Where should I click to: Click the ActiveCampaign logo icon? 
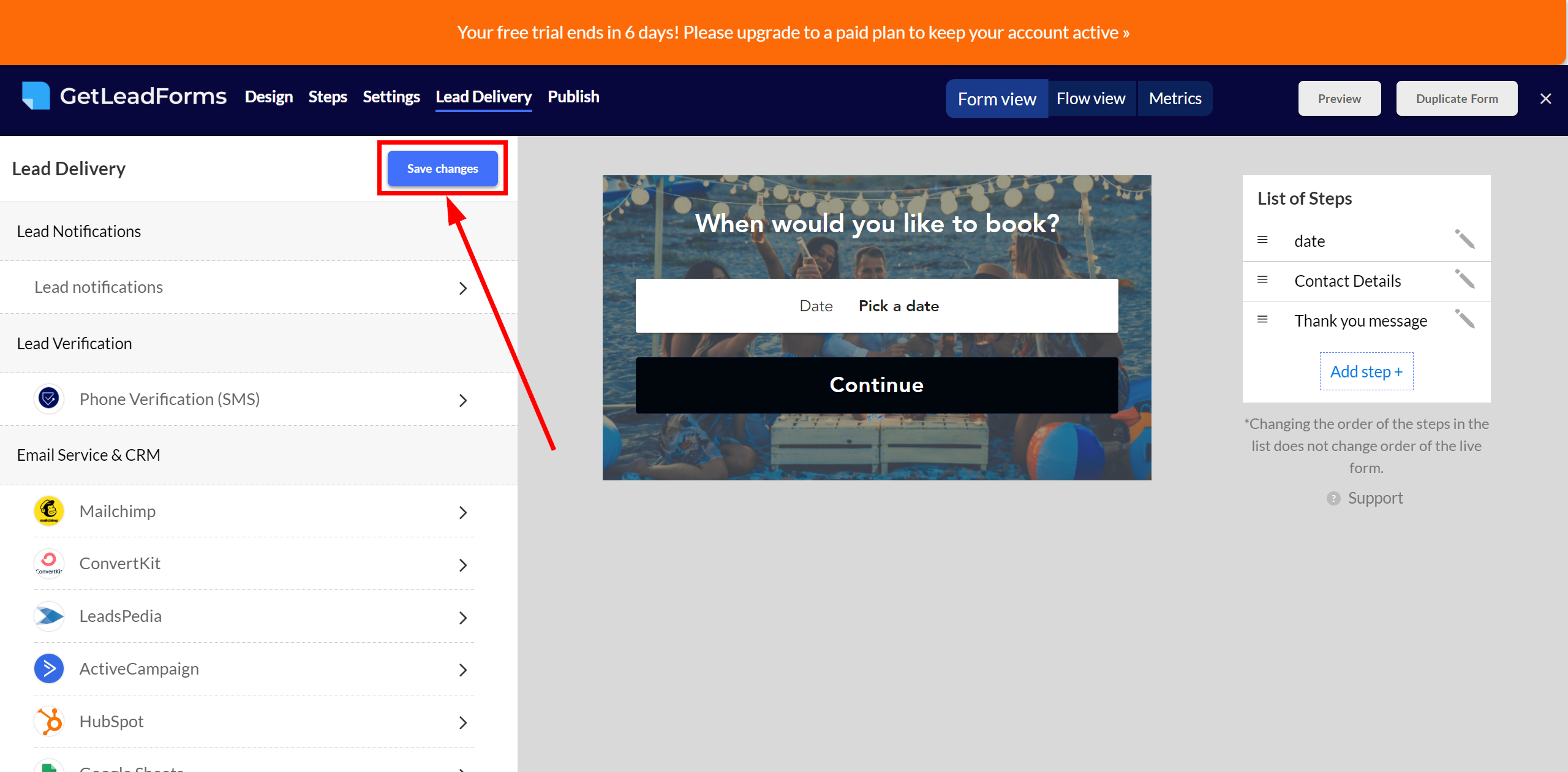click(x=49, y=669)
